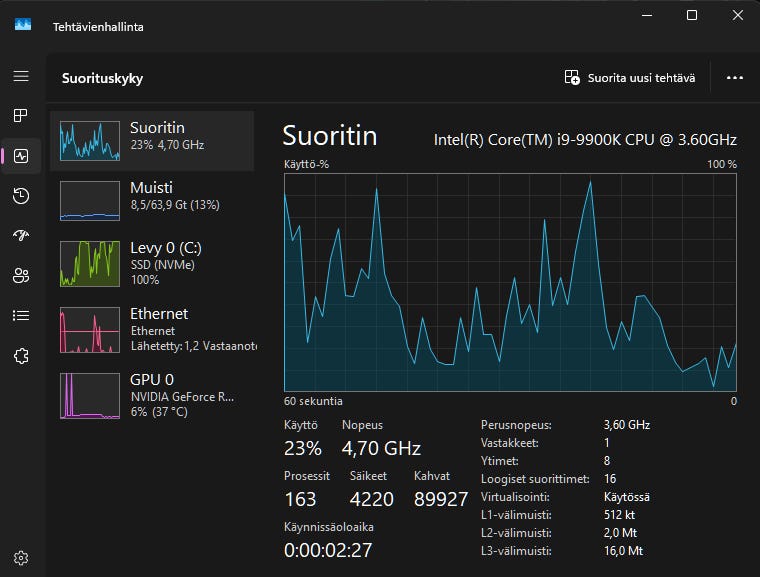The width and height of the screenshot is (760, 577).
Task: Click L3-välimuisti value 16,0 Mt
Action: (623, 551)
